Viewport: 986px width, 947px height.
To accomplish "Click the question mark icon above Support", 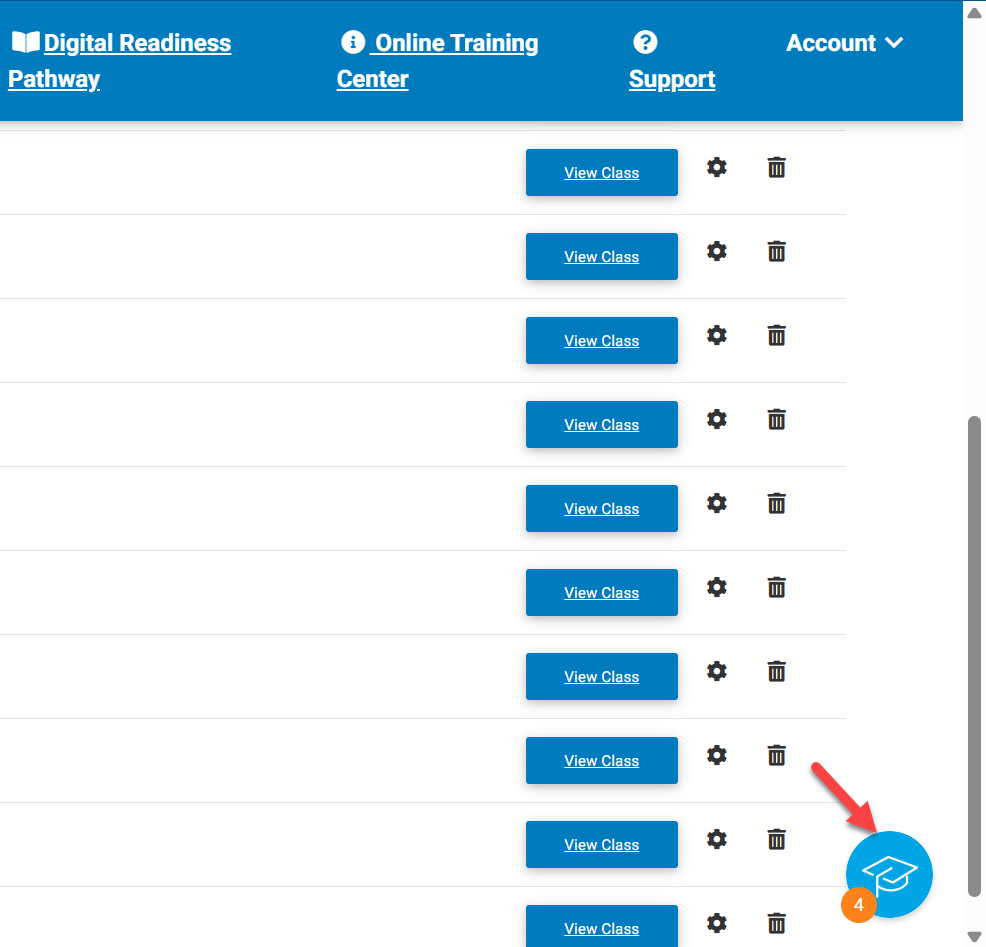I will tap(645, 42).
